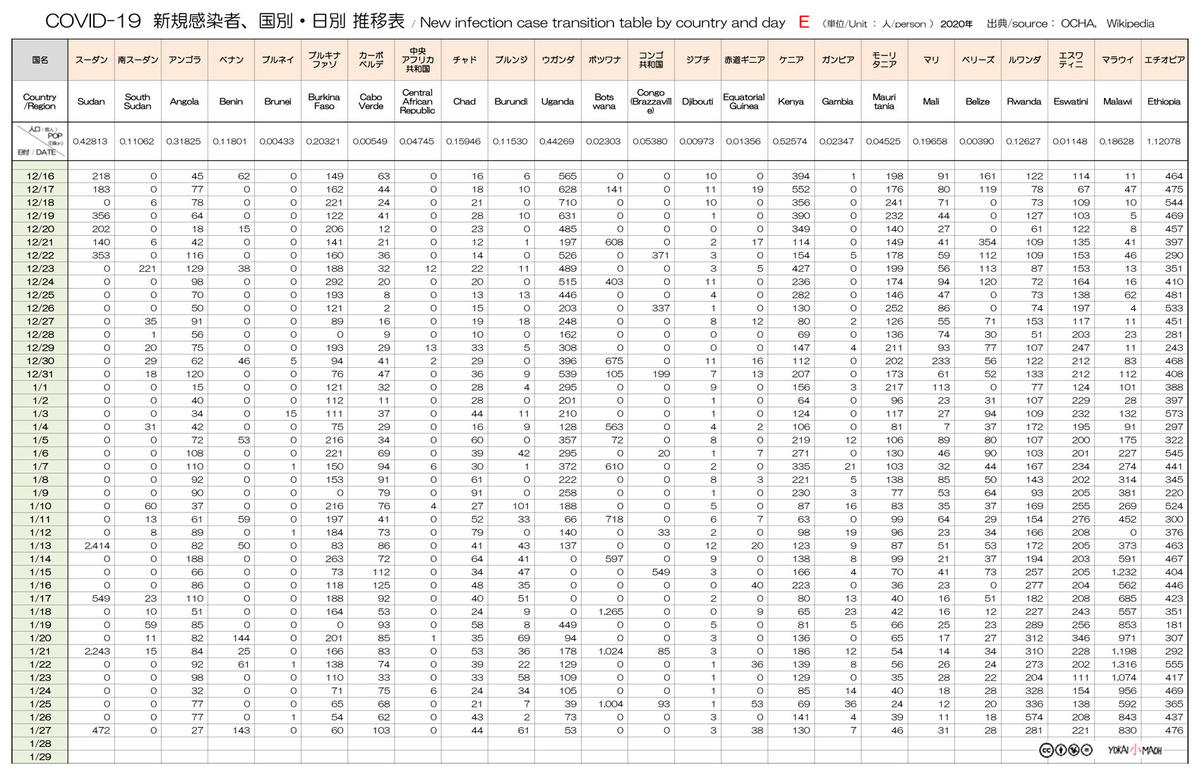Click the Country/Region header cell
Image resolution: width=1200 pixels, height=771 pixels.
[39, 102]
